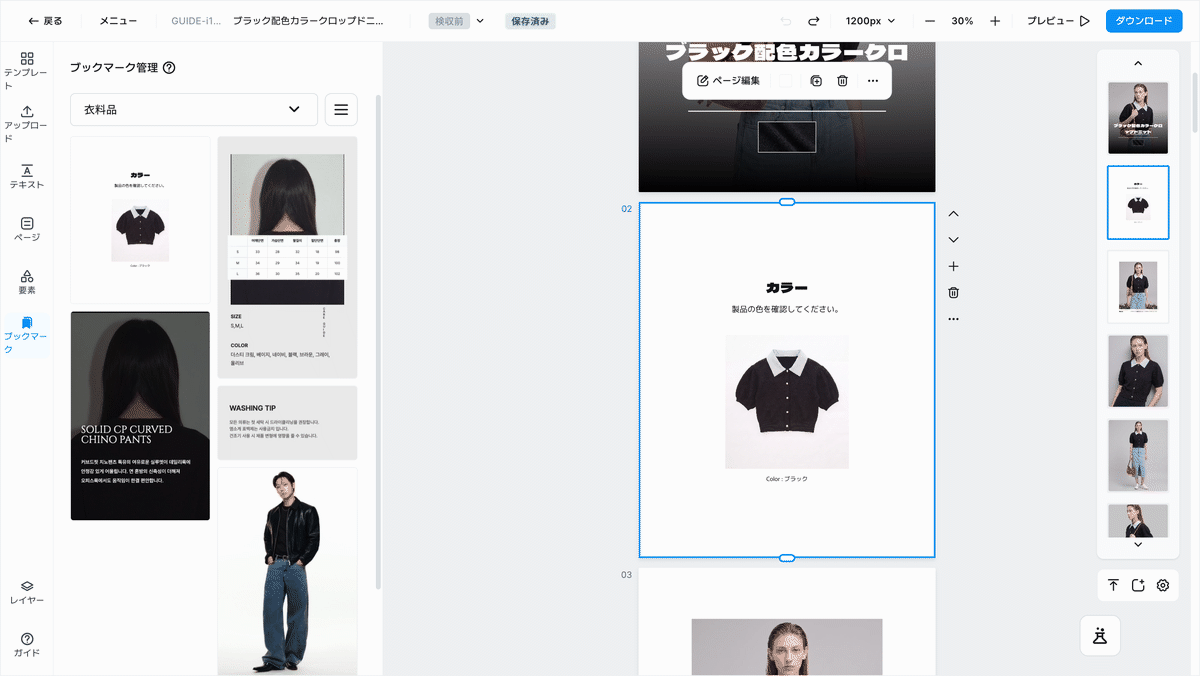Select the leather jacket model bookmark thumbnail
Screen dimensions: 1200x676
[x=287, y=571]
